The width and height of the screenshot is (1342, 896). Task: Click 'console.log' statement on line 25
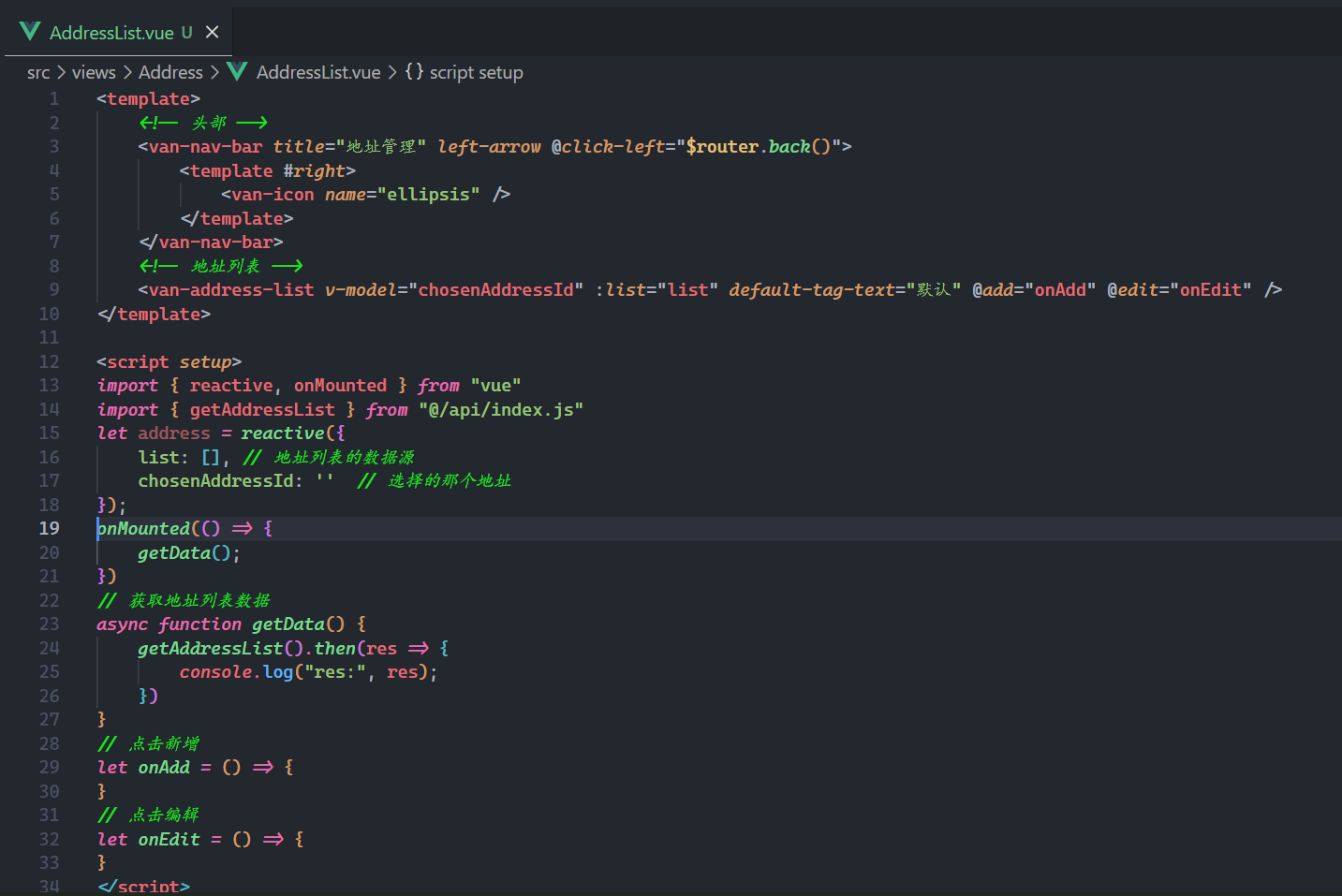tap(236, 672)
